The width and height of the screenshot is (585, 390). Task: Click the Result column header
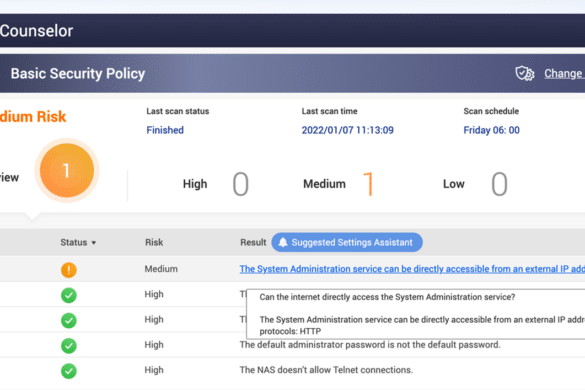pyautogui.click(x=253, y=243)
